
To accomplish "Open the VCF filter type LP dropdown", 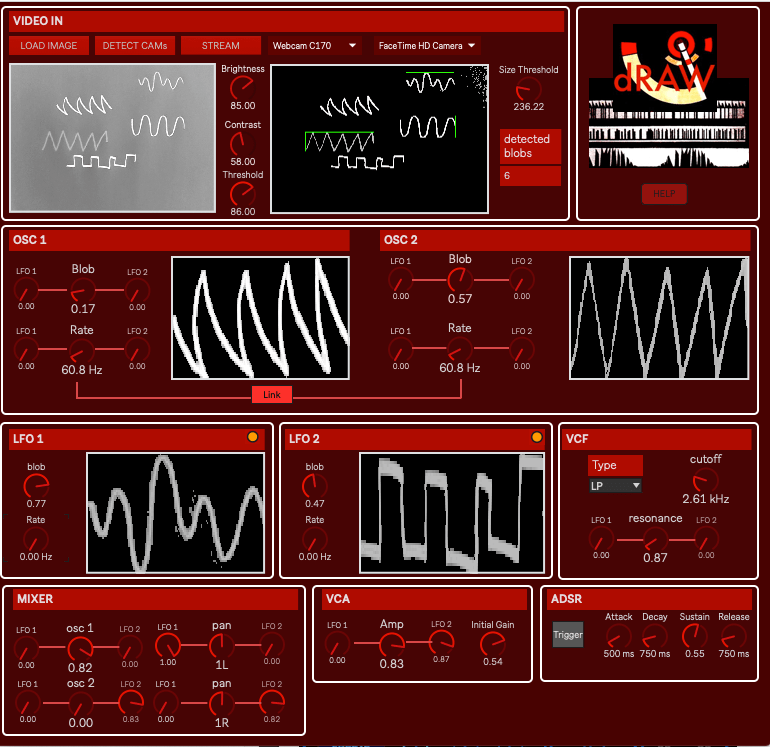I will click(615, 485).
